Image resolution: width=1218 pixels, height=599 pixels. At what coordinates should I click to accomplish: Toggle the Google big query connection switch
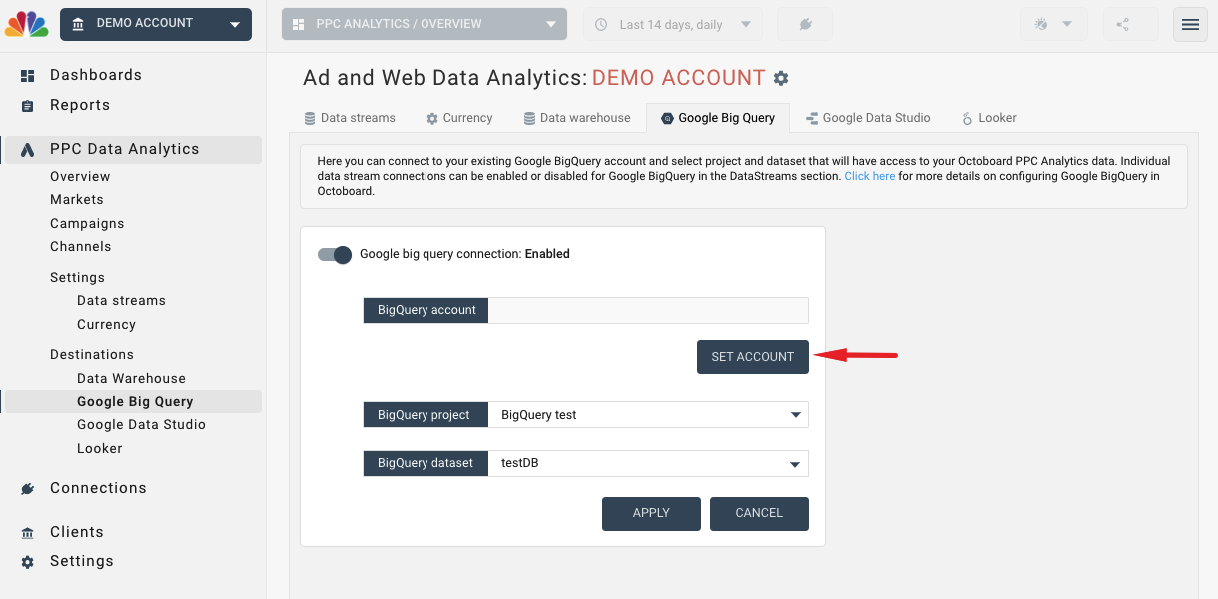335,254
